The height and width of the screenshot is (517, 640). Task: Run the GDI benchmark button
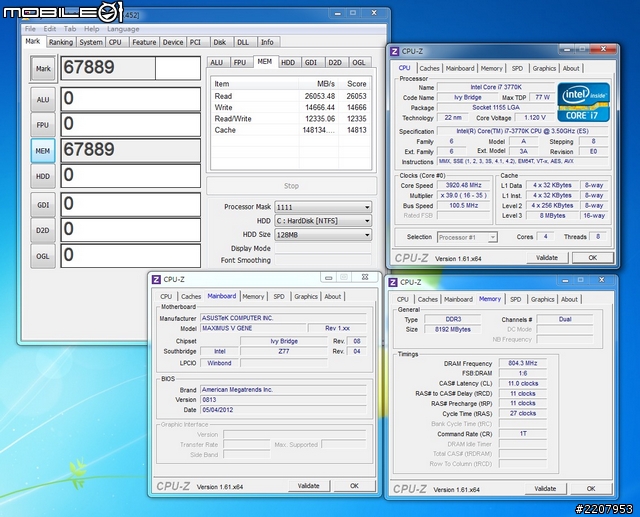point(43,205)
